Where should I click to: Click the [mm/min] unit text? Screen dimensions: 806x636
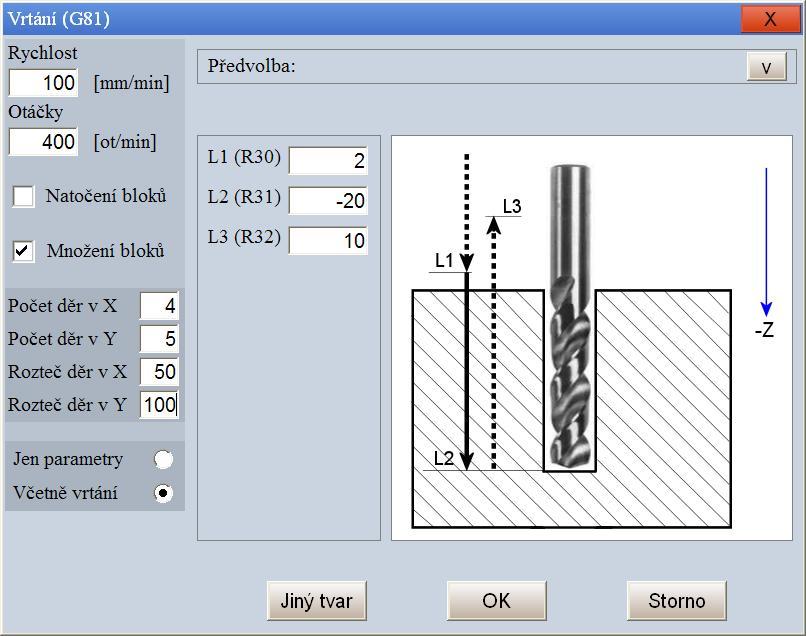click(x=132, y=83)
